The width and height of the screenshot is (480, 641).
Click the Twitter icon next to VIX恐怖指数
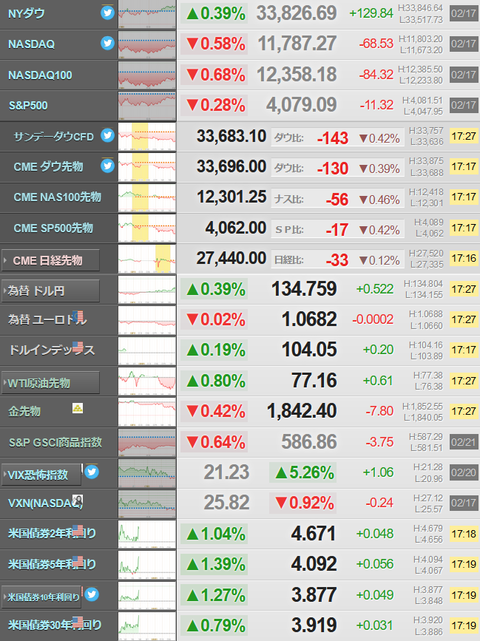pyautogui.click(x=92, y=472)
